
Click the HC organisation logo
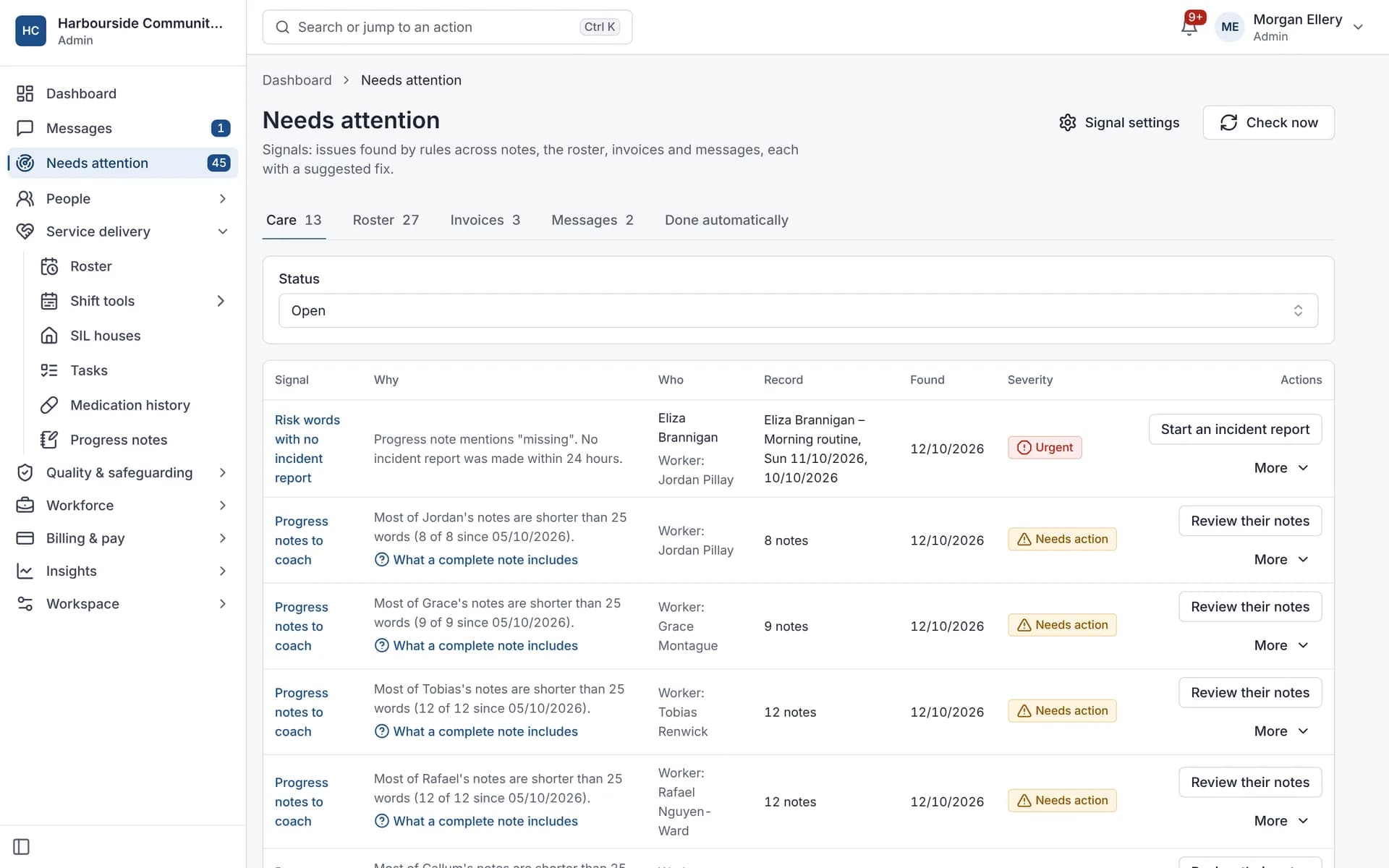pos(30,30)
